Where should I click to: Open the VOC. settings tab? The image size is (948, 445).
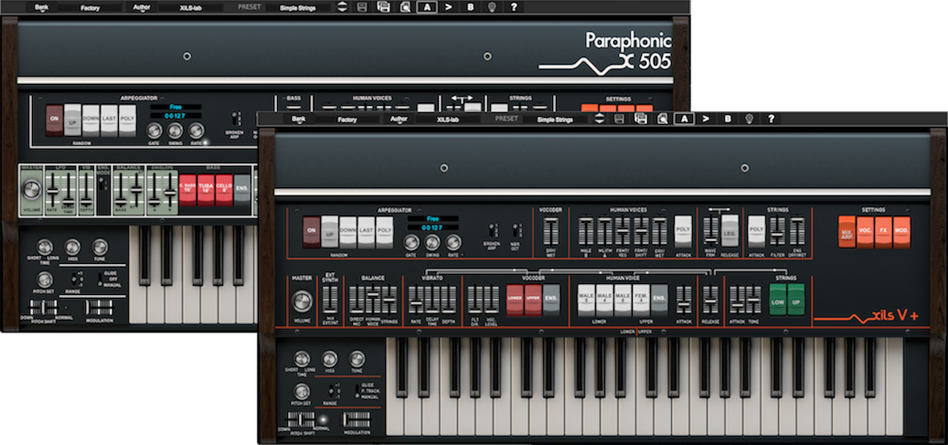coord(866,232)
